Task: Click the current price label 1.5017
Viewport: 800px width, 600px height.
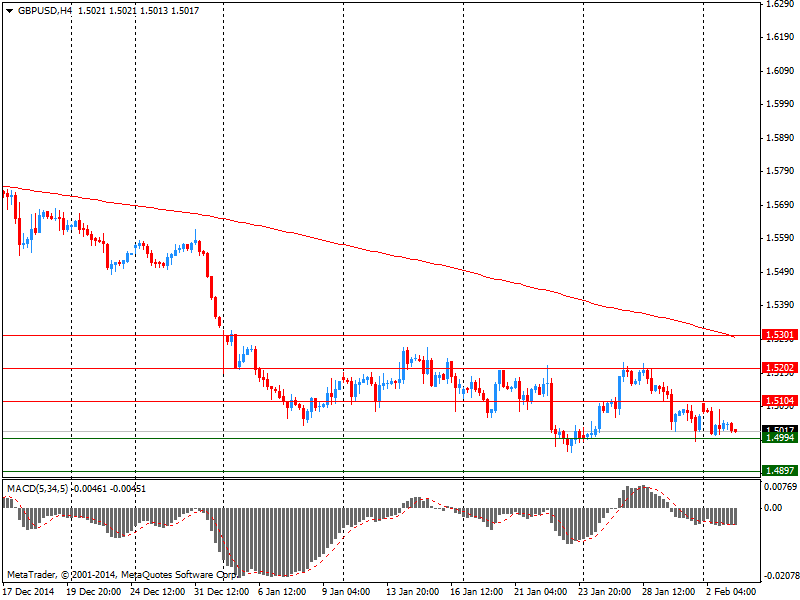Action: click(x=780, y=429)
